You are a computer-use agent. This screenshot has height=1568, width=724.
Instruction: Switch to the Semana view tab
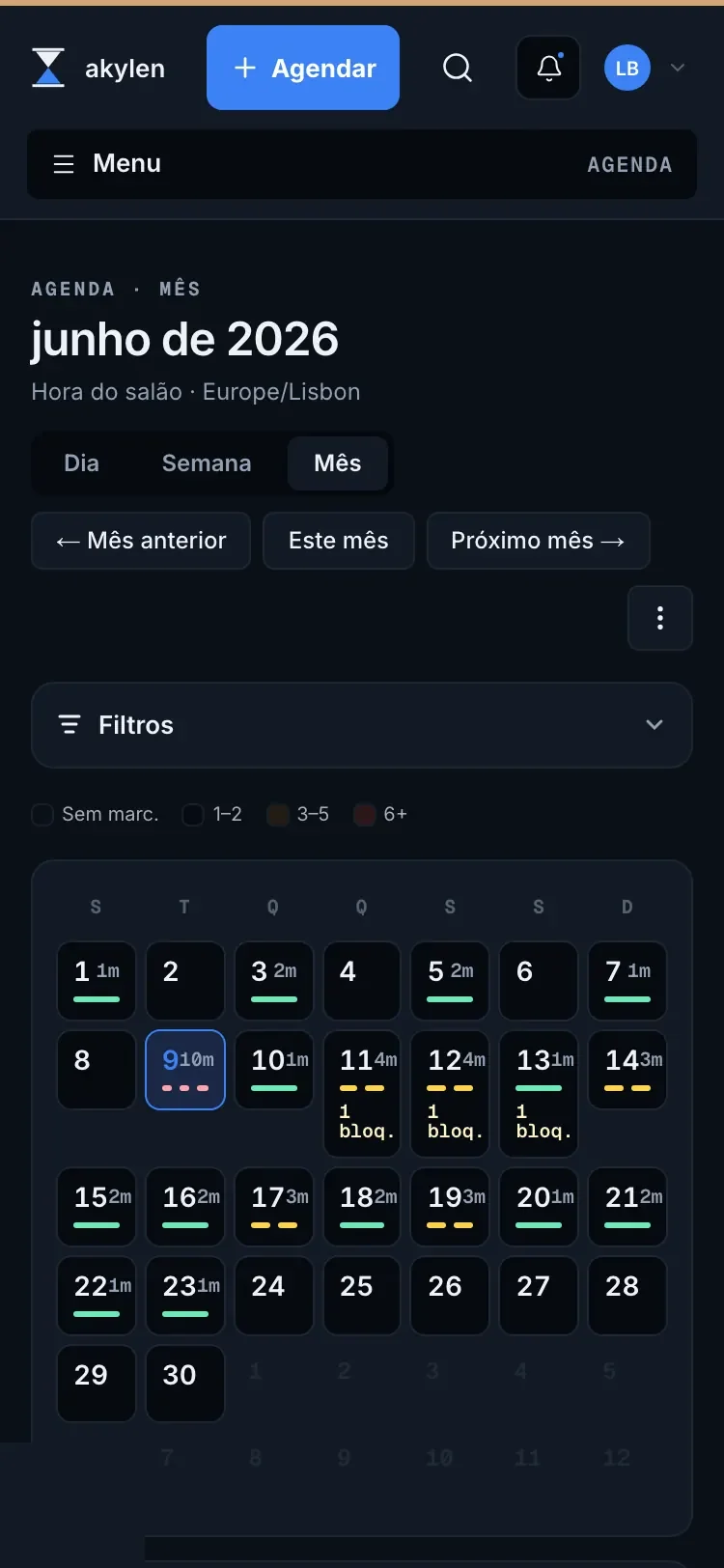207,463
